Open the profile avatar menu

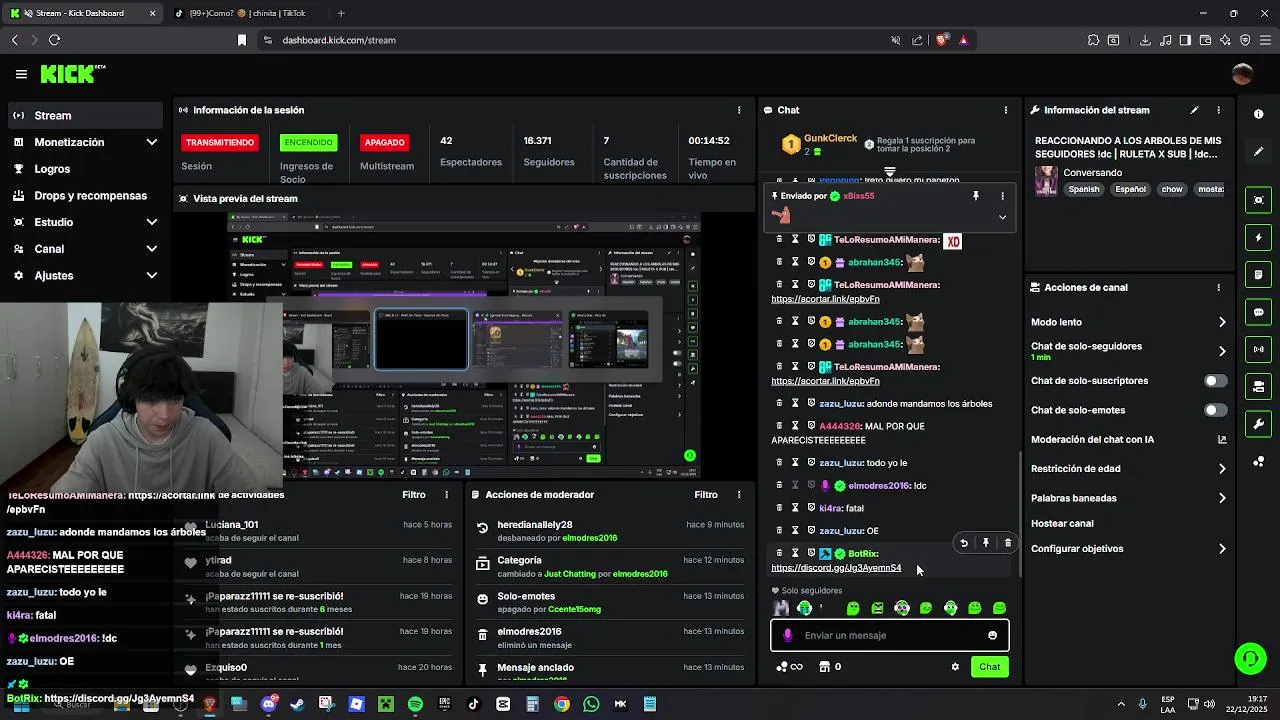tap(1242, 74)
